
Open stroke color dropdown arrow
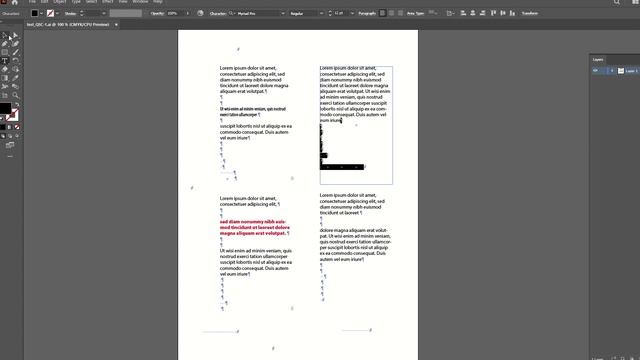tap(57, 13)
